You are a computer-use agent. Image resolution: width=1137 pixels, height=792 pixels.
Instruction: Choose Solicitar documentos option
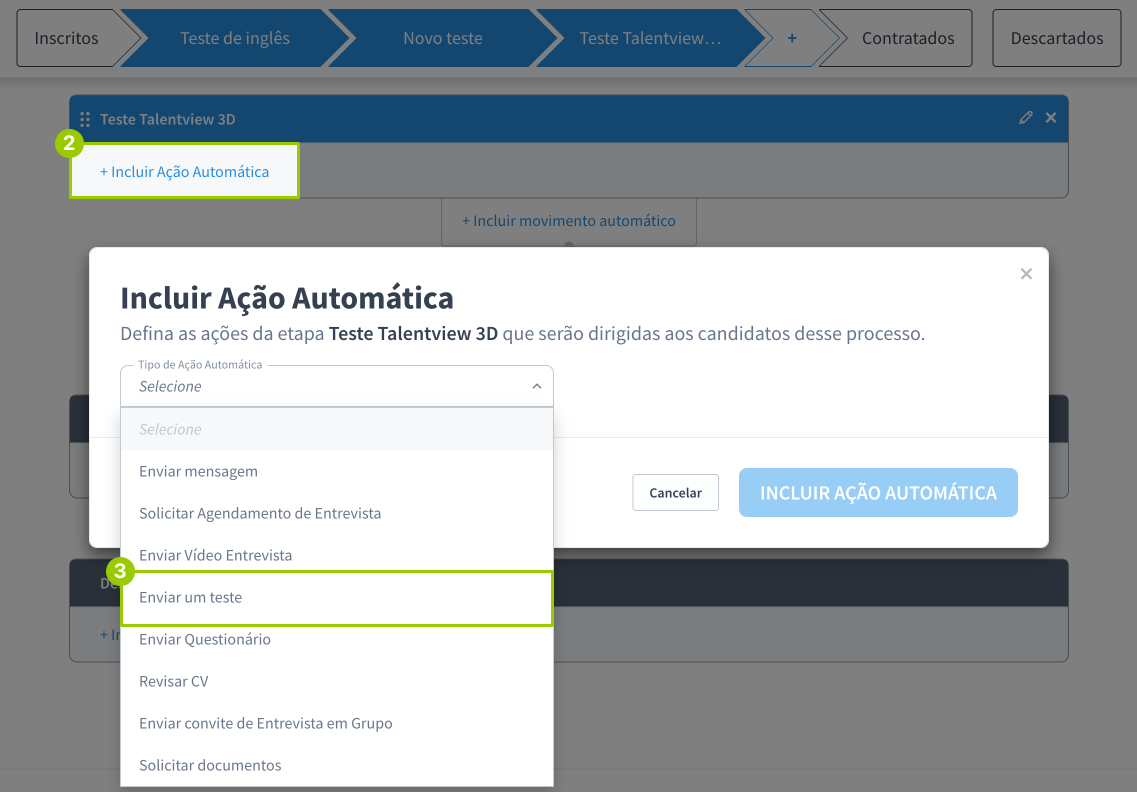pos(210,765)
